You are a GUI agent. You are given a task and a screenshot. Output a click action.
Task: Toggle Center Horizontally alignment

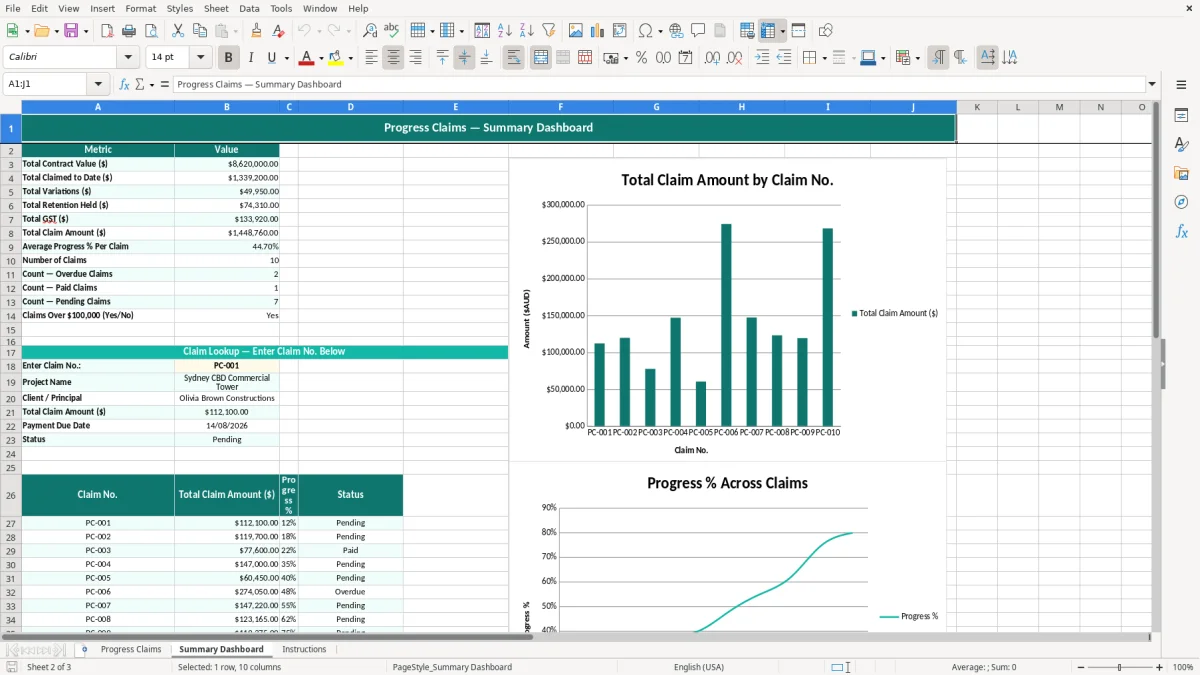(393, 58)
